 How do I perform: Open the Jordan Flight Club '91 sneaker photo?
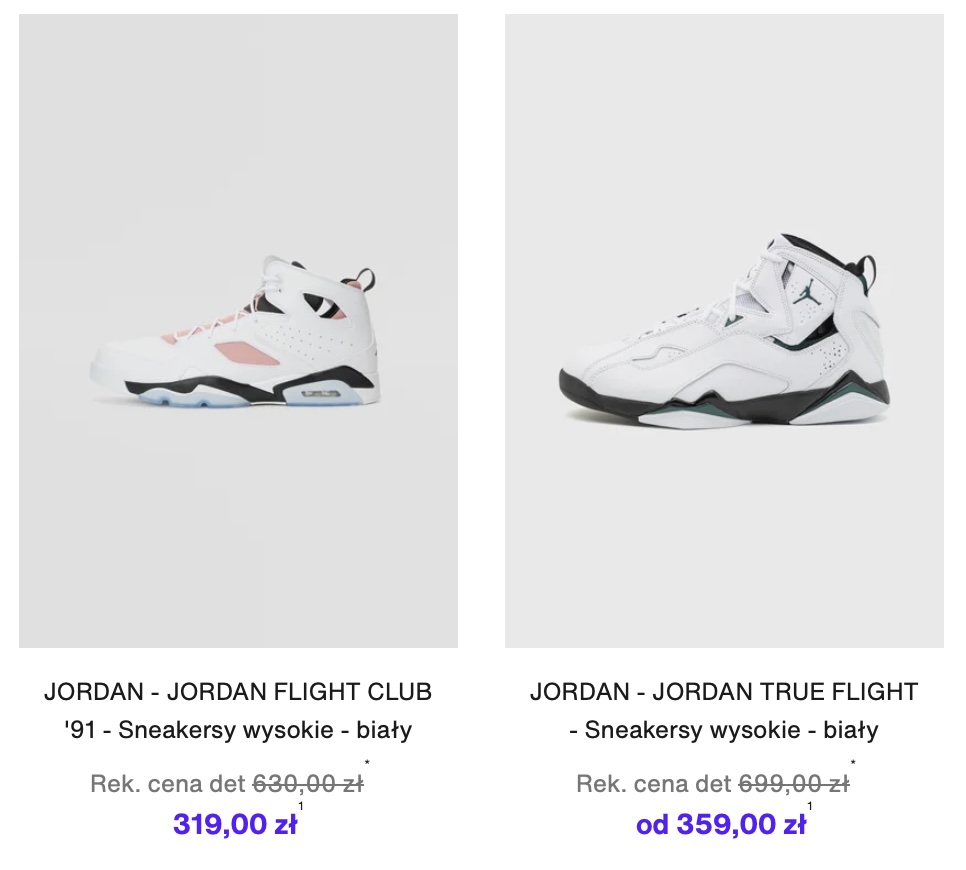(x=238, y=330)
